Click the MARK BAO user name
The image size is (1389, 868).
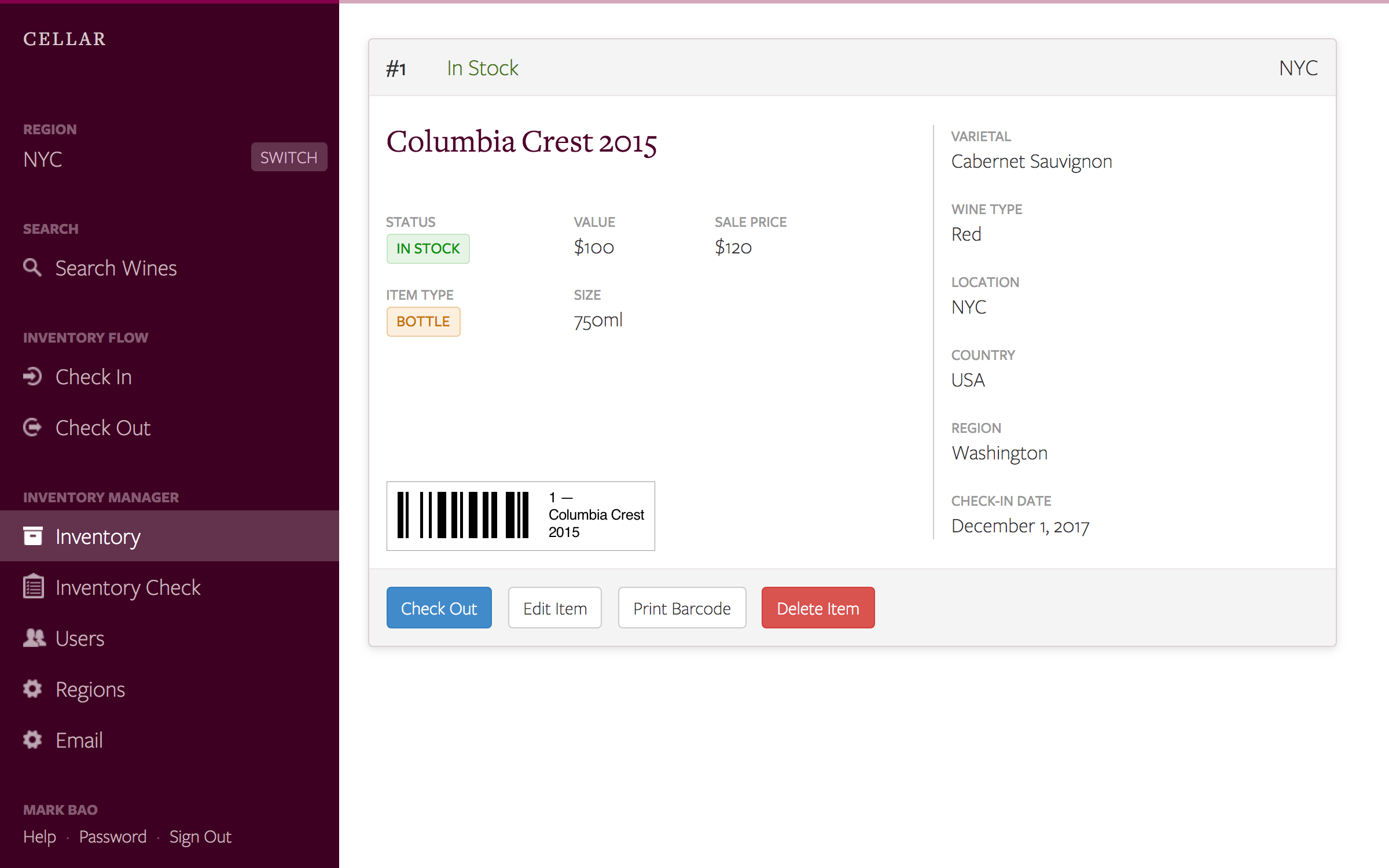[60, 810]
